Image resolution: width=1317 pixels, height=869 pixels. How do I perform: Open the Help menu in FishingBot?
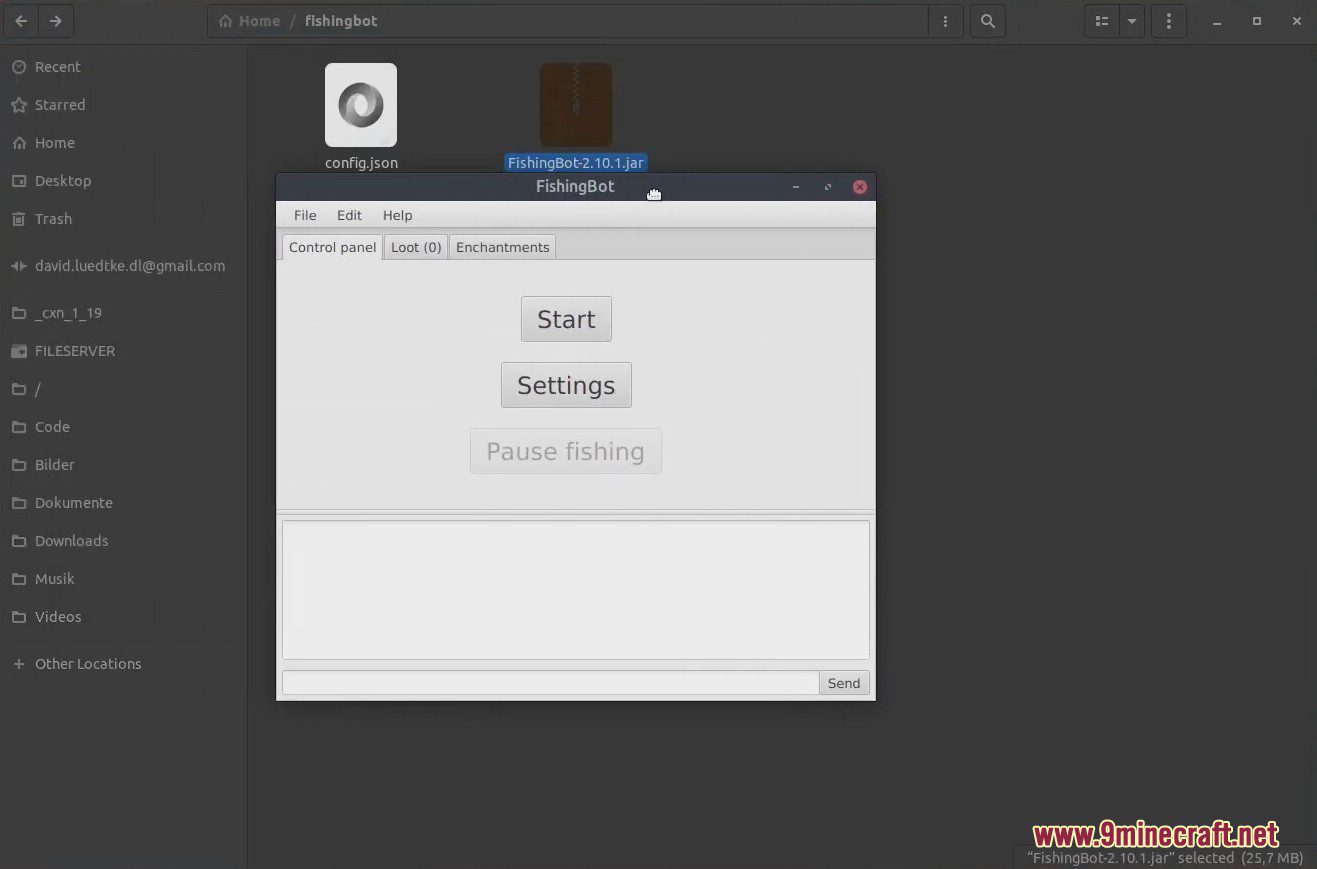tap(397, 215)
